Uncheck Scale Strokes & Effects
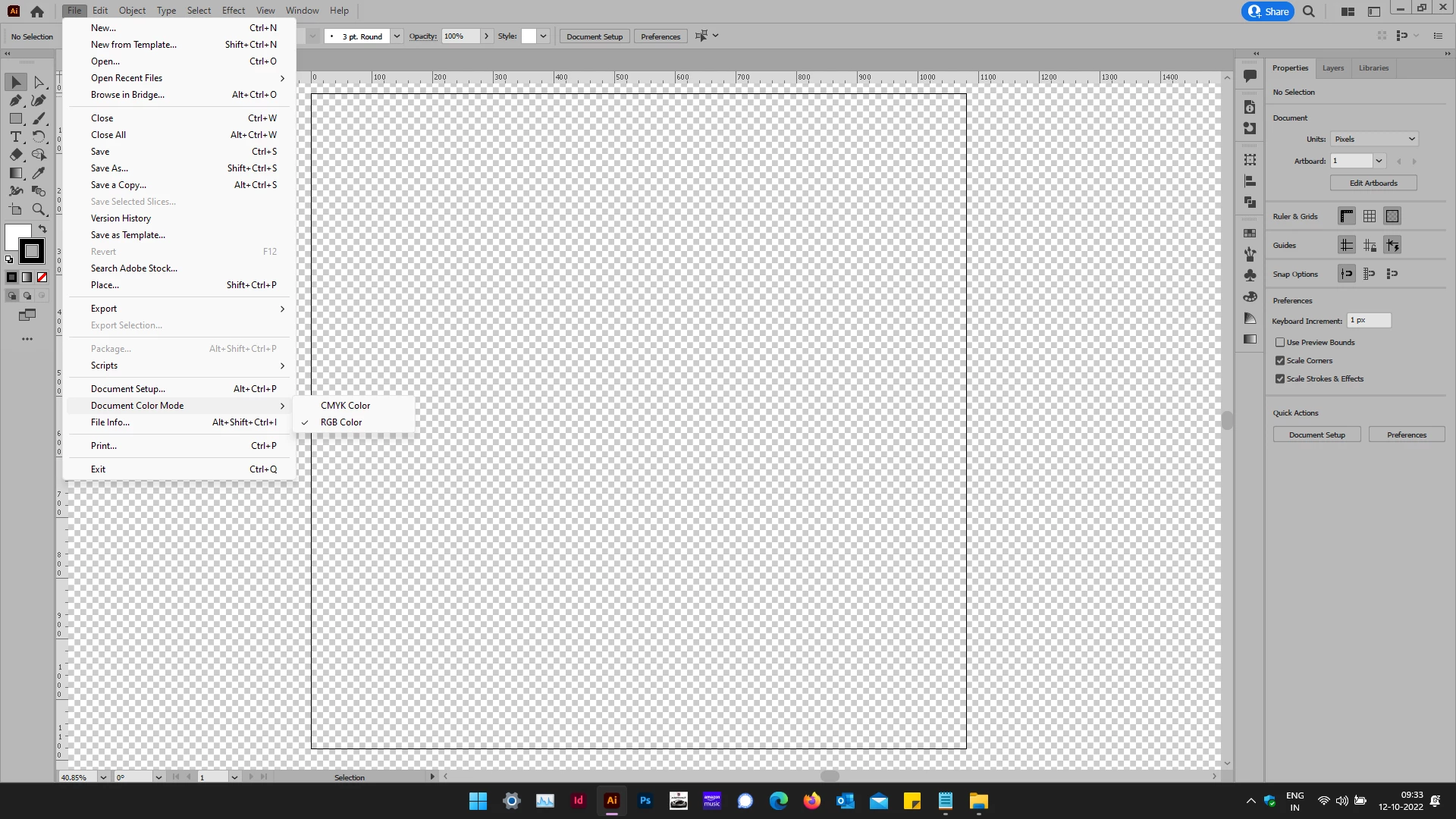This screenshot has height=819, width=1456. pyautogui.click(x=1280, y=379)
